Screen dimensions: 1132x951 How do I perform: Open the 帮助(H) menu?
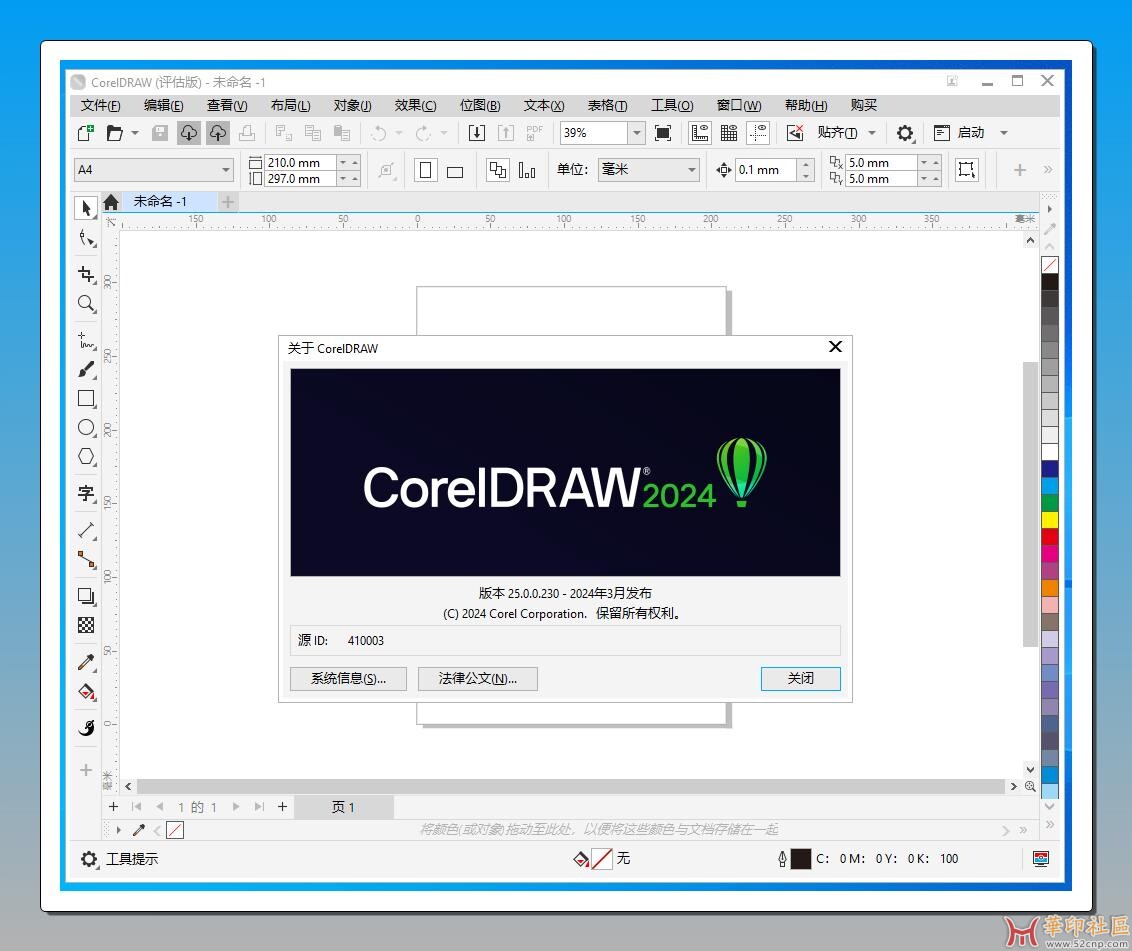(806, 105)
